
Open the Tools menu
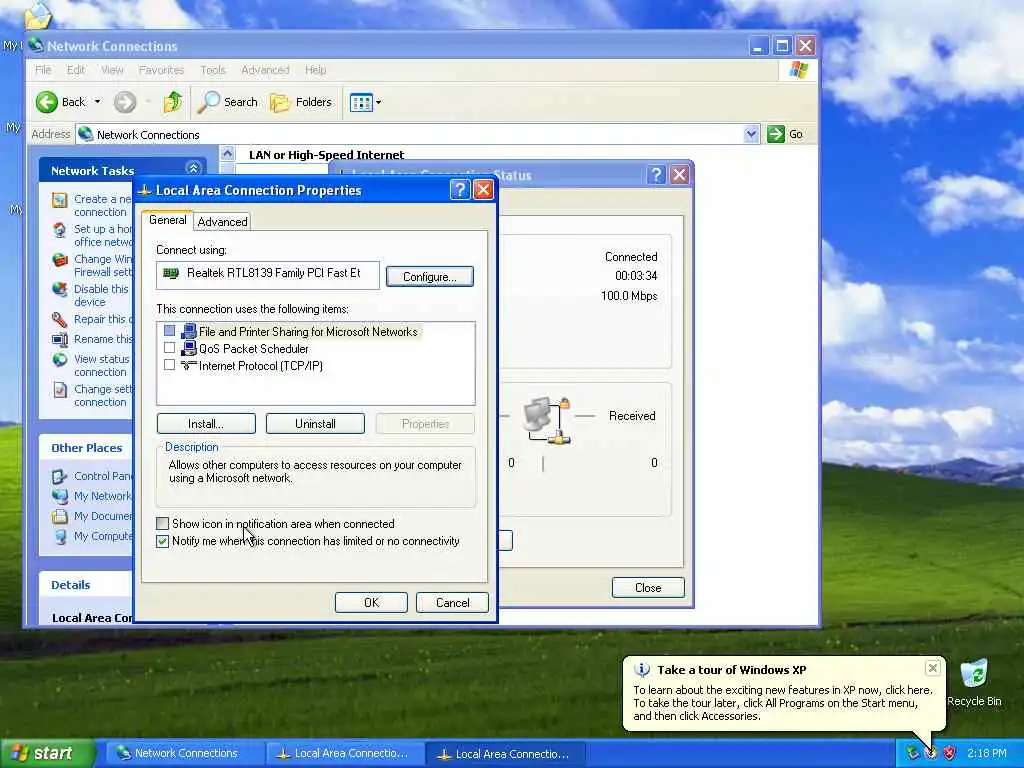pos(213,70)
